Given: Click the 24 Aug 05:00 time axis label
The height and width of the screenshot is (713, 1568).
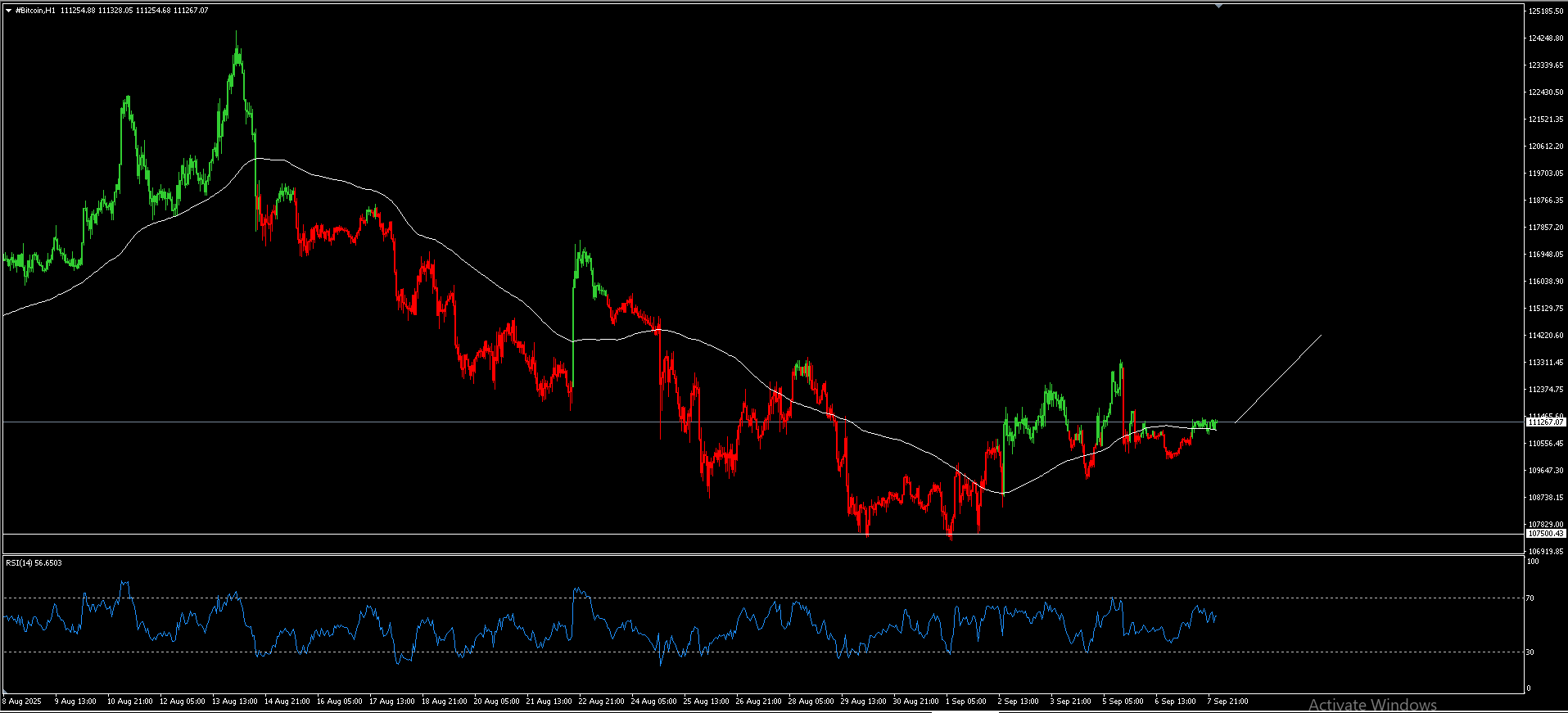Looking at the screenshot, I should tap(653, 702).
